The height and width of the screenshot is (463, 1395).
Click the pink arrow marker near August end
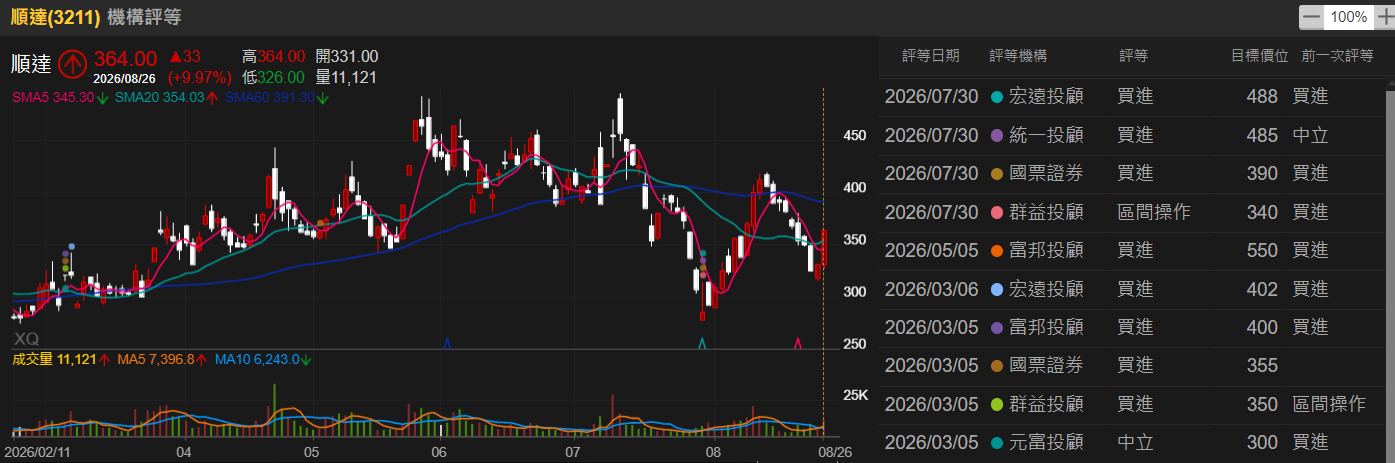tap(797, 343)
